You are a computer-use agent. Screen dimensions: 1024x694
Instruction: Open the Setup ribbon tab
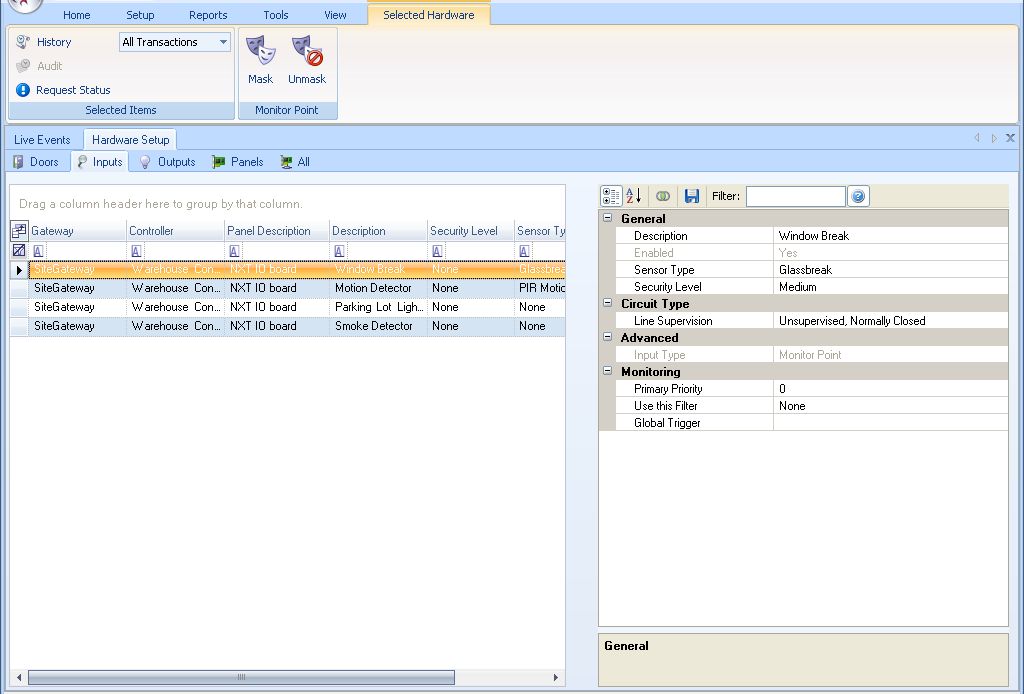[140, 15]
